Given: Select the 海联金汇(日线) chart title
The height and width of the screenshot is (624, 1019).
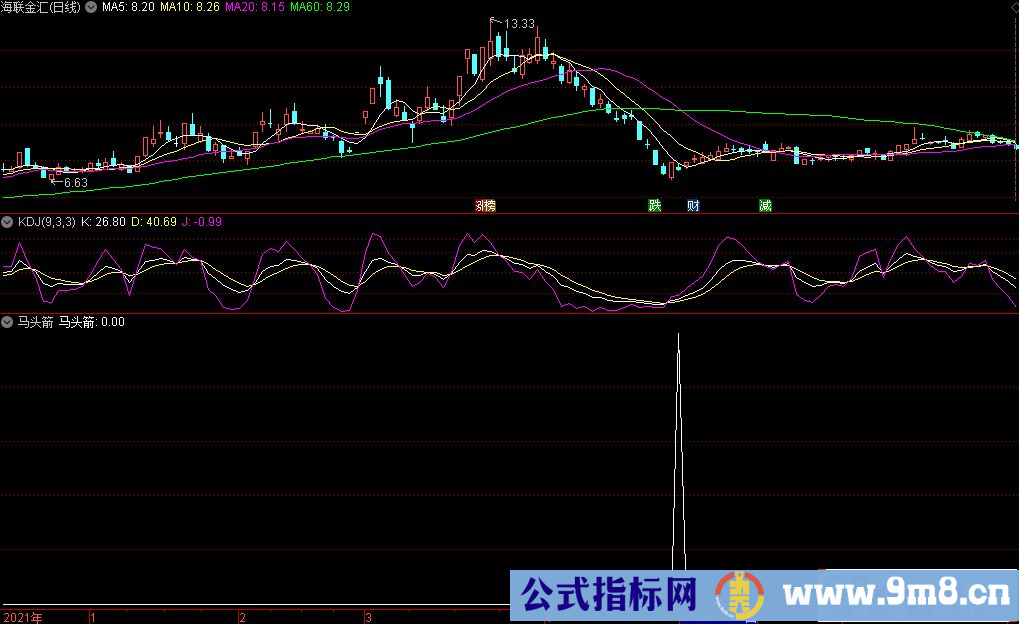Looking at the screenshot, I should pos(41,7).
